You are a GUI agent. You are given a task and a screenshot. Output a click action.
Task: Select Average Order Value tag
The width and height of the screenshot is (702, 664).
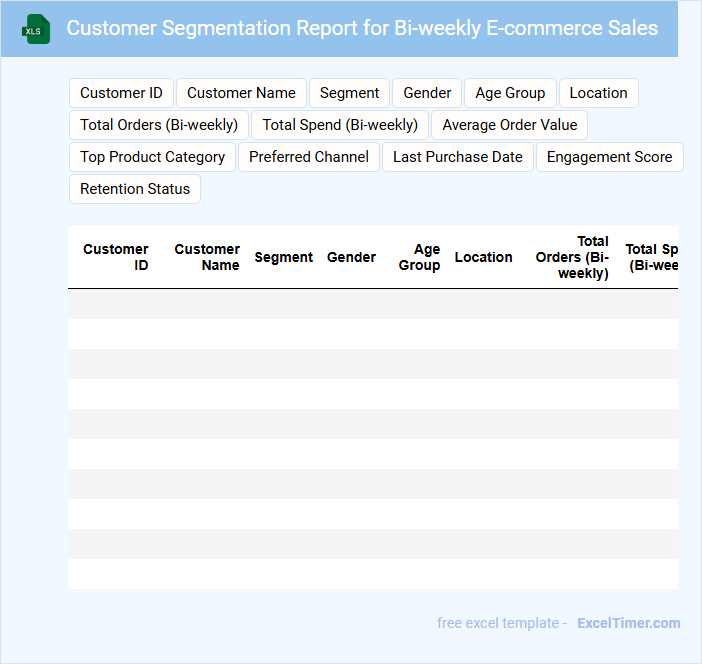510,125
